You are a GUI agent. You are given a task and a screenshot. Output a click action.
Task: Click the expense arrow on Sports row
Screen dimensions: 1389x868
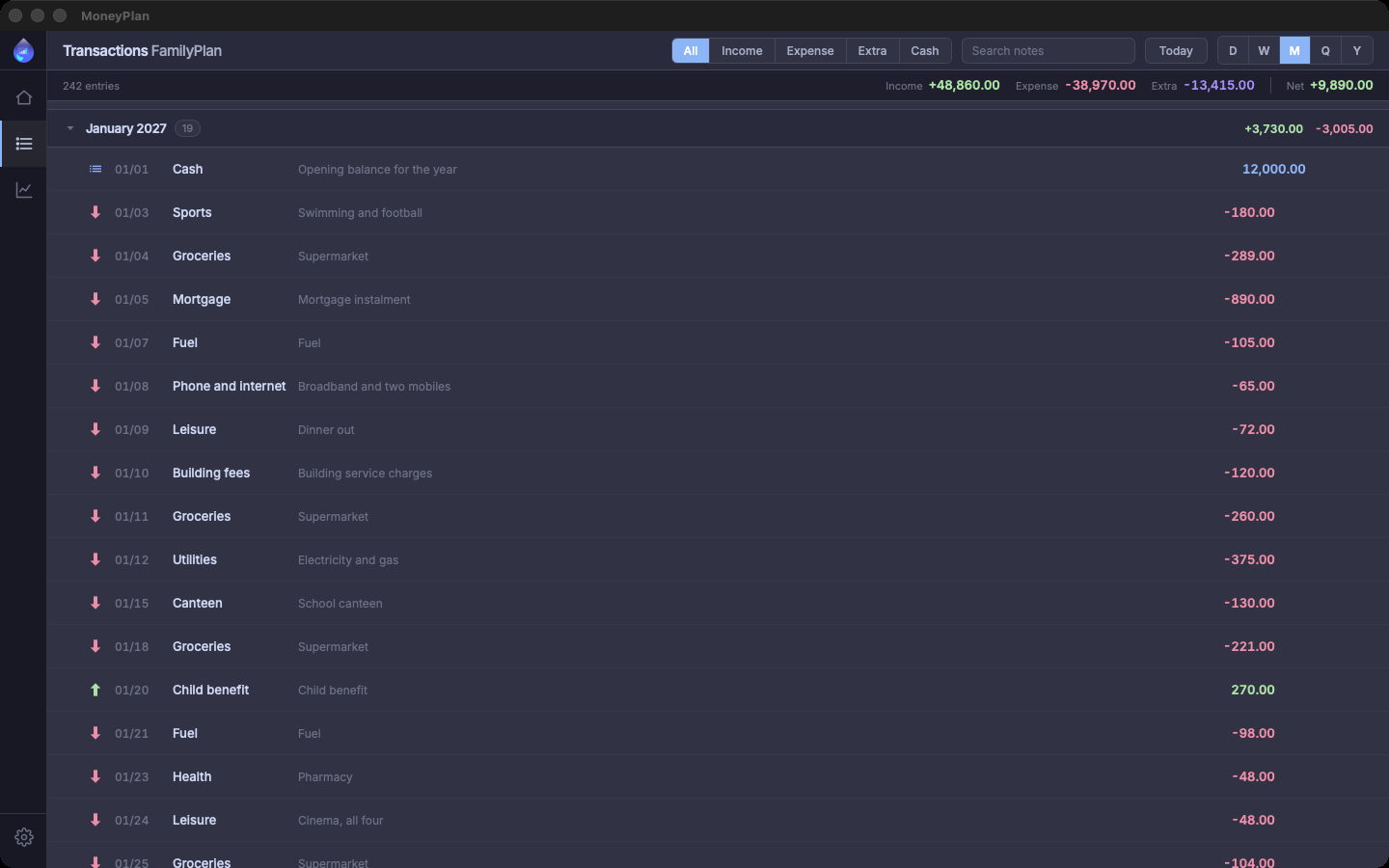click(x=95, y=212)
